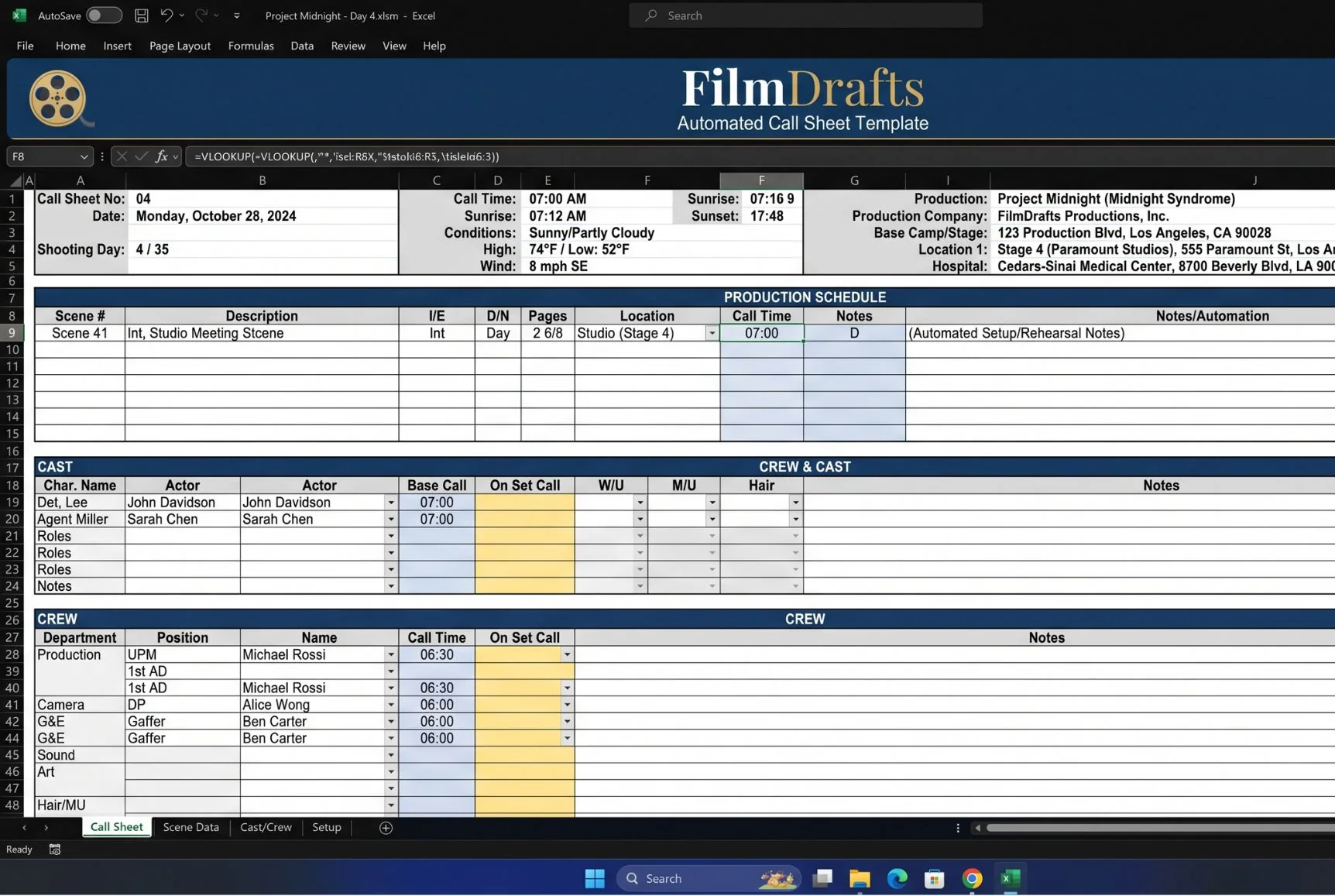
Task: Toggle the AutoSave switch
Action: [x=104, y=15]
